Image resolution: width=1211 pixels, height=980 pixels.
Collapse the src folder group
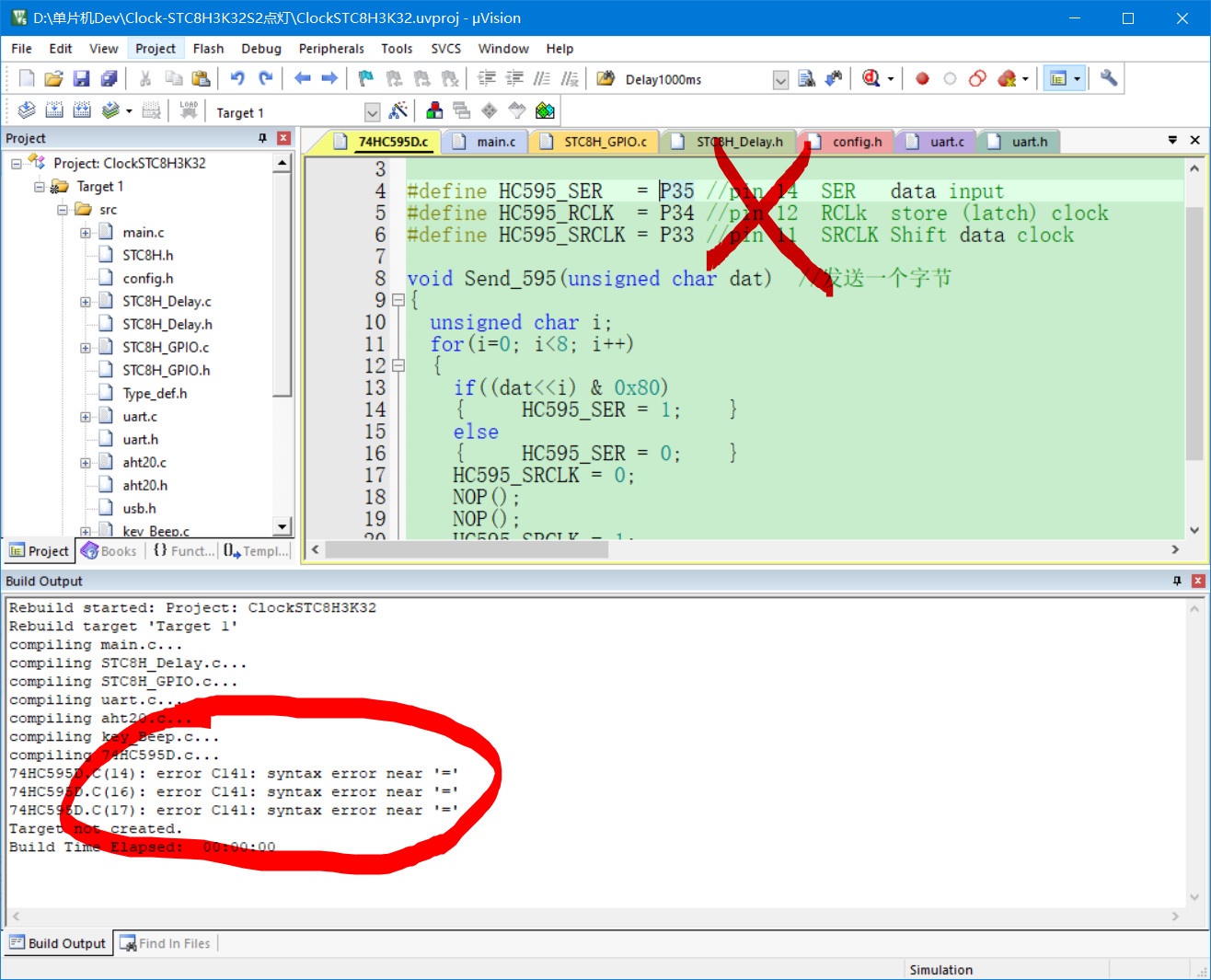(x=63, y=210)
